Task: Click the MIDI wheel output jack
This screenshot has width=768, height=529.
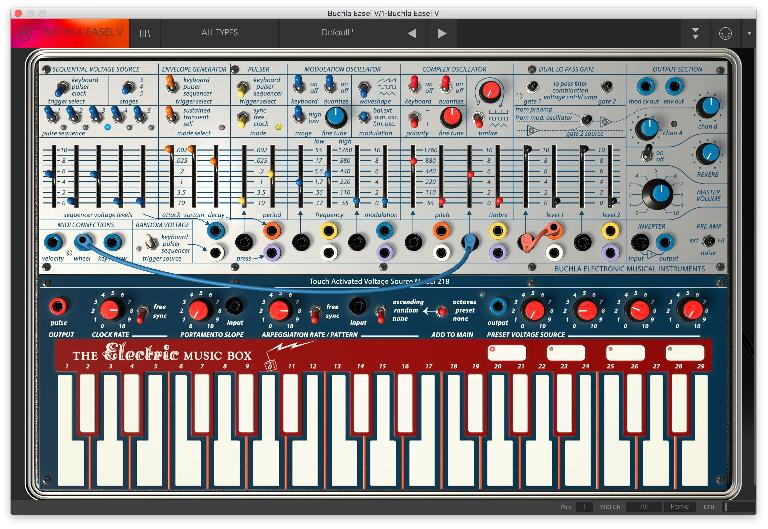Action: click(82, 242)
